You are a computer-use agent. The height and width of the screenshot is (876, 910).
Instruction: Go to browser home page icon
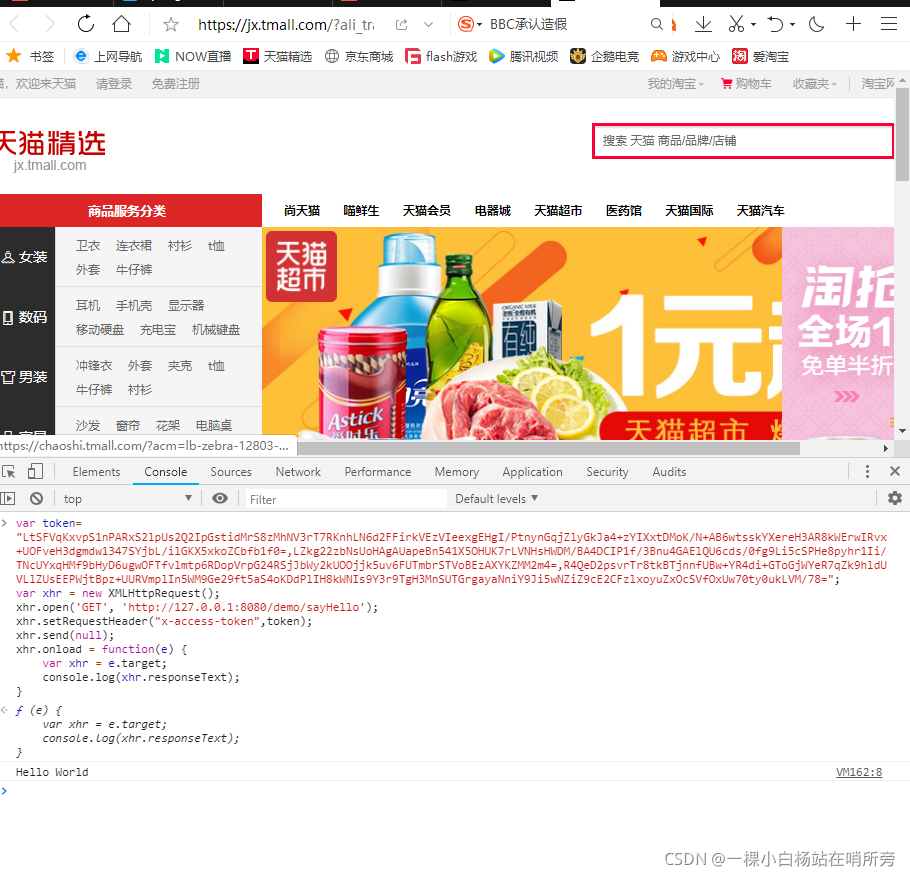[x=121, y=24]
